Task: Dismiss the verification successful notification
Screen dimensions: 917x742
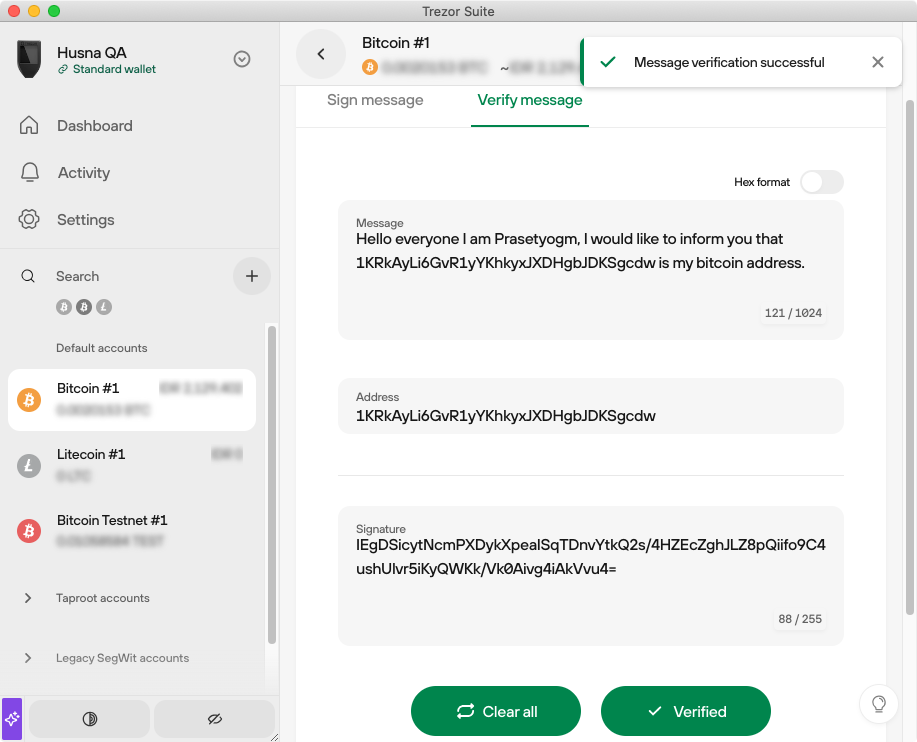Action: (x=877, y=62)
